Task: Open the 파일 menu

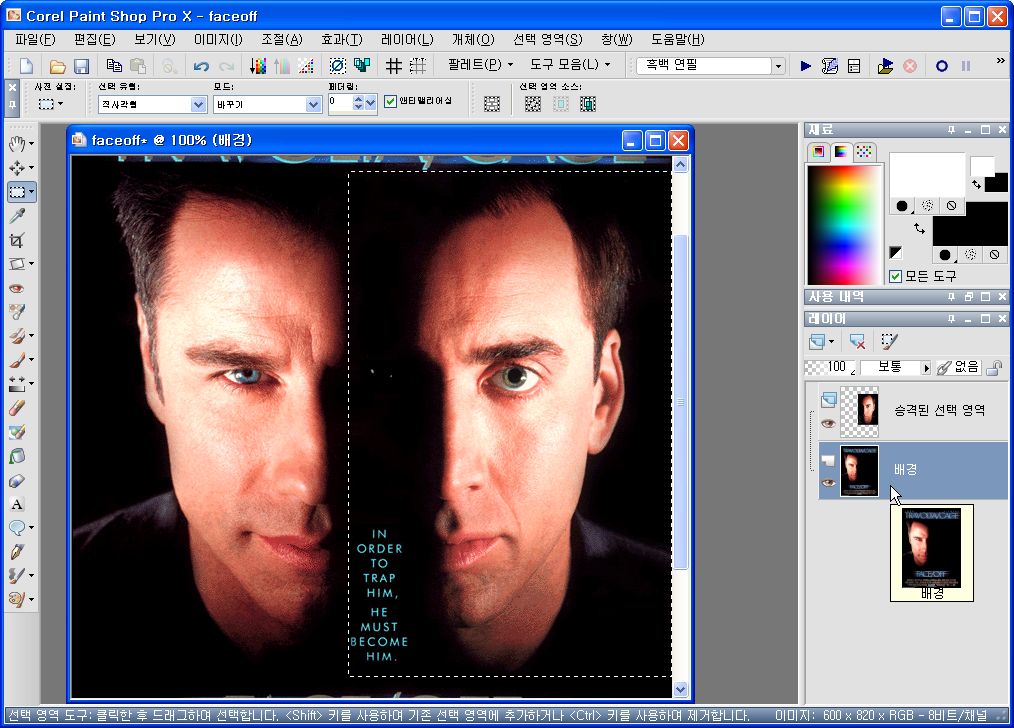Action: tap(35, 39)
